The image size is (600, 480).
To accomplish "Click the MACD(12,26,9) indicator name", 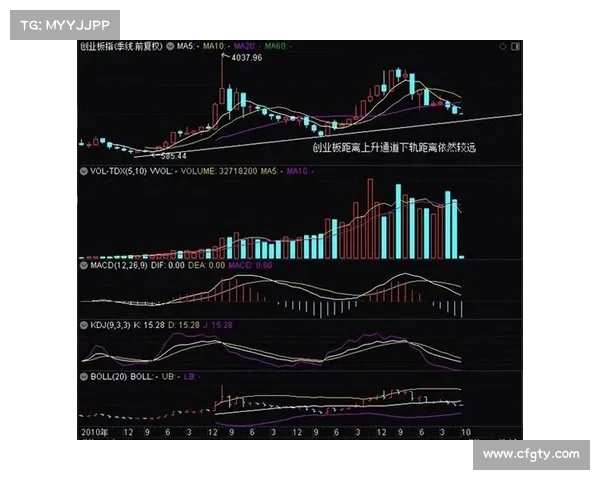I will [119, 265].
